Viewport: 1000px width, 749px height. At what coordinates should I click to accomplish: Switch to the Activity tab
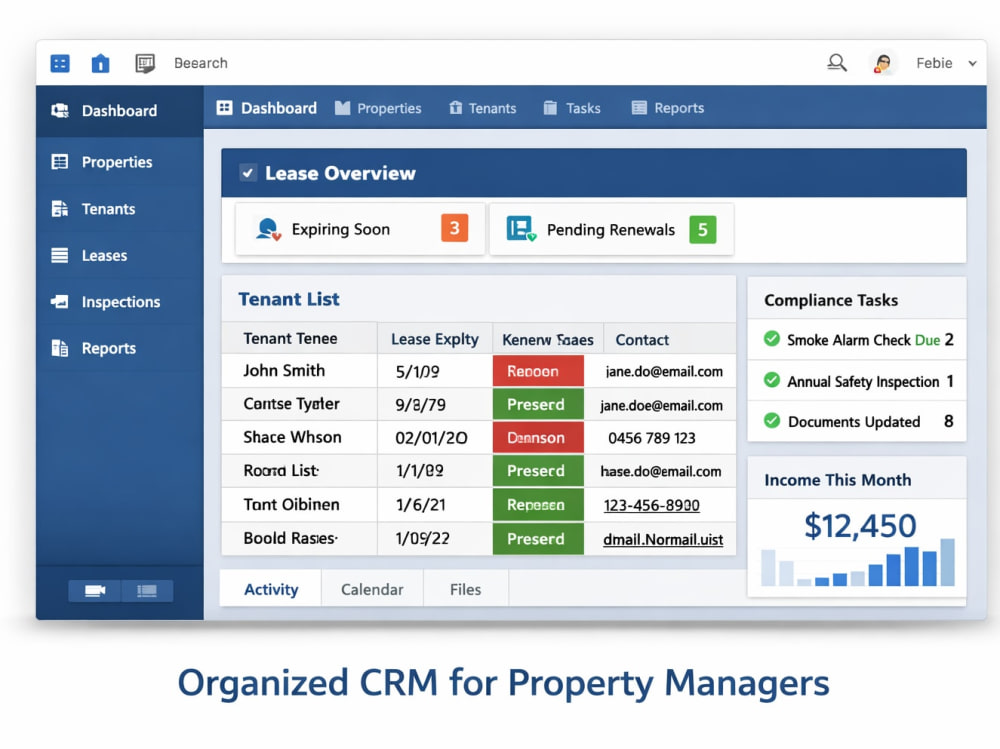click(271, 590)
